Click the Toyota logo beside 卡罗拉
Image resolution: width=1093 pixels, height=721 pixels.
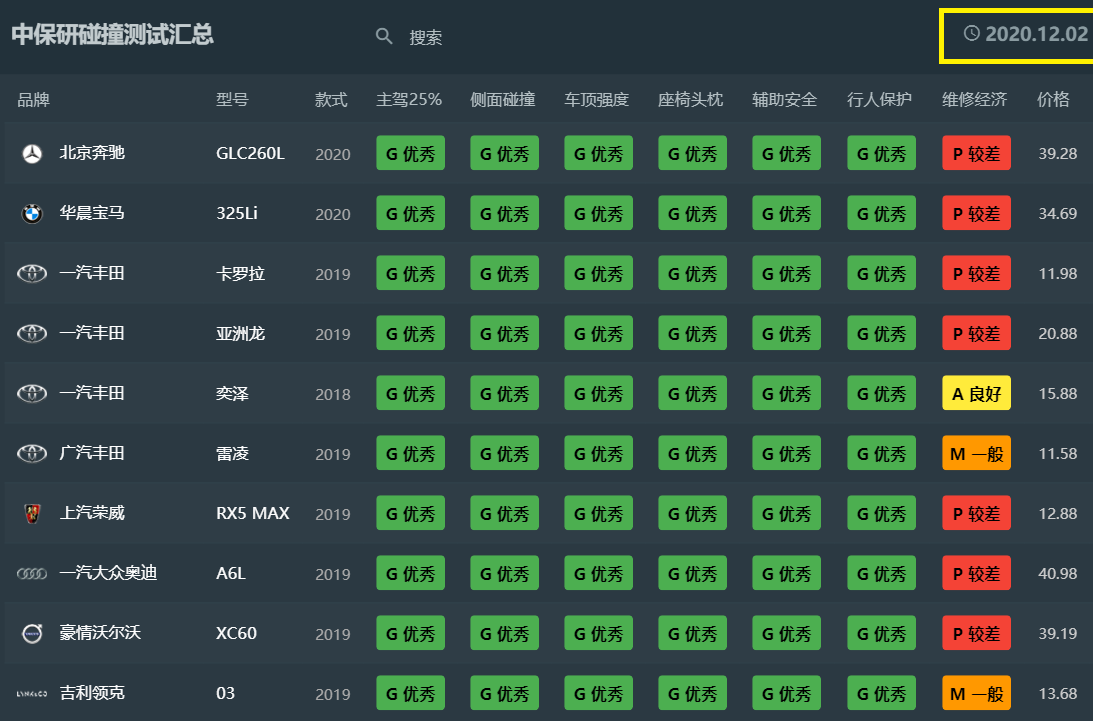pos(31,273)
